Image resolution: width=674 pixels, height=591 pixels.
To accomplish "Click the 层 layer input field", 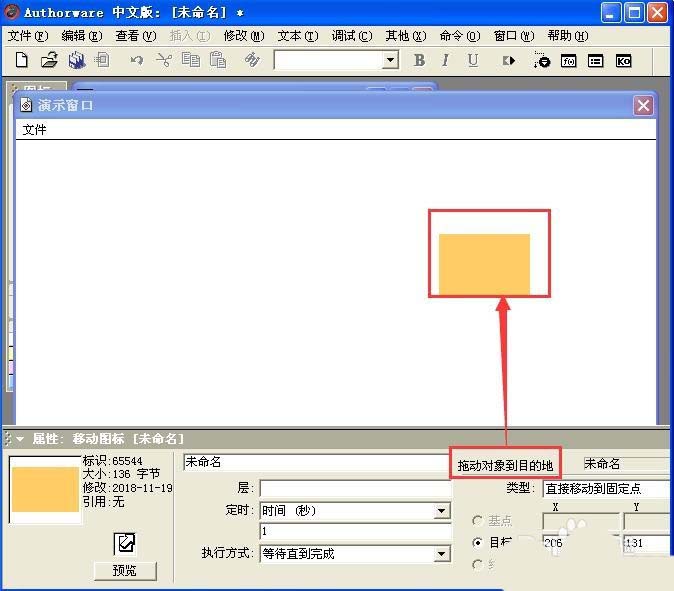I will tap(355, 488).
